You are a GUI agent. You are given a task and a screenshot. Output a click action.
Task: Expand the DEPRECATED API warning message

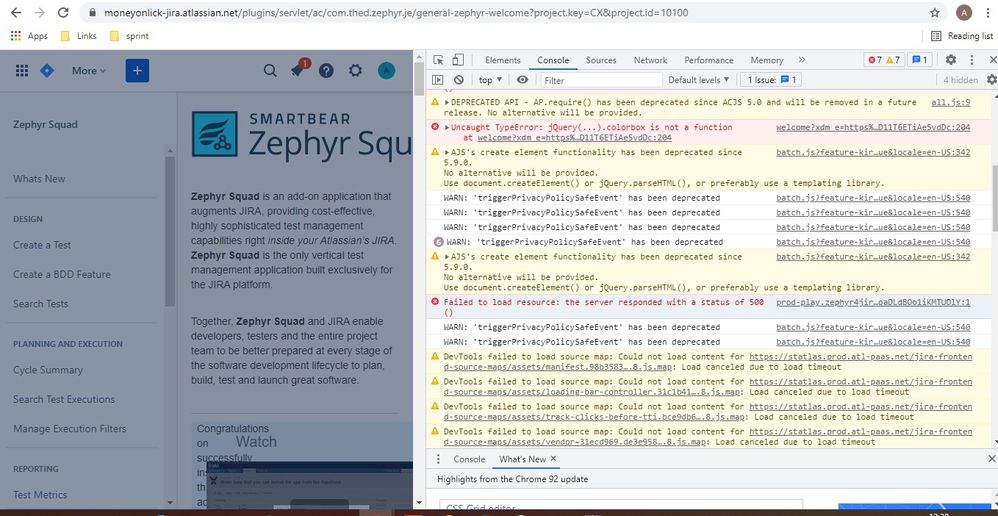447,102
